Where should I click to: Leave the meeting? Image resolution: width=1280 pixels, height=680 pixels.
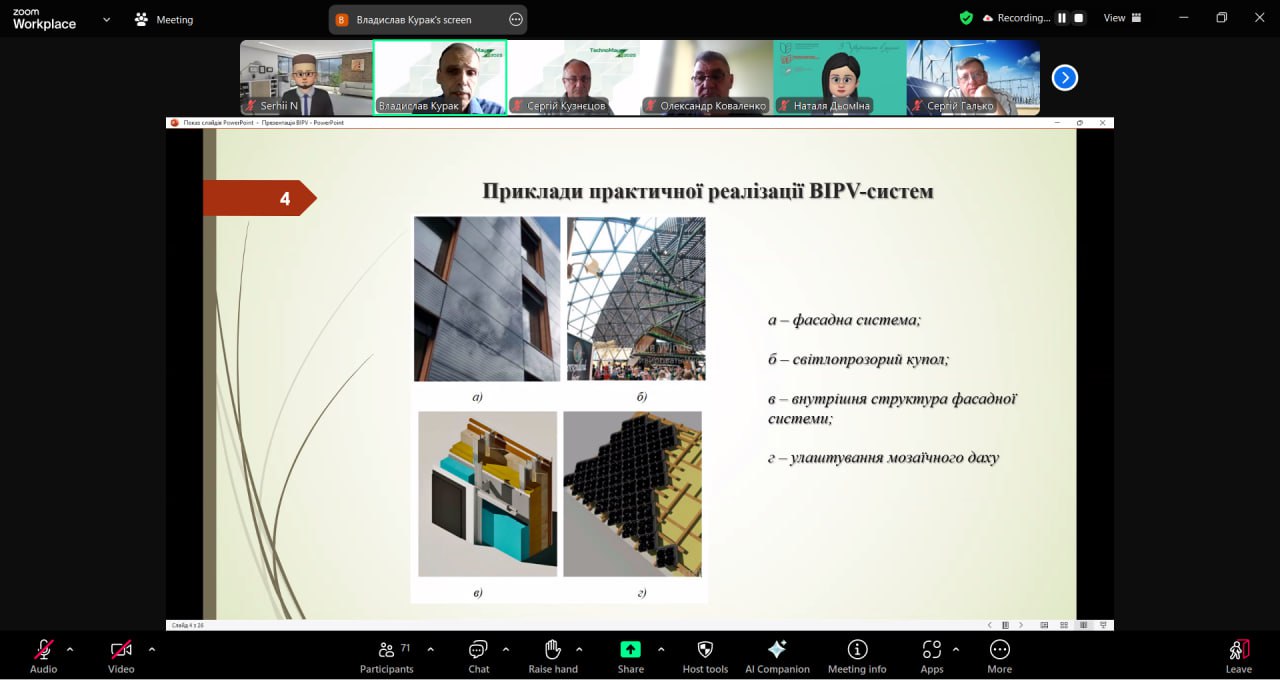tap(1238, 655)
